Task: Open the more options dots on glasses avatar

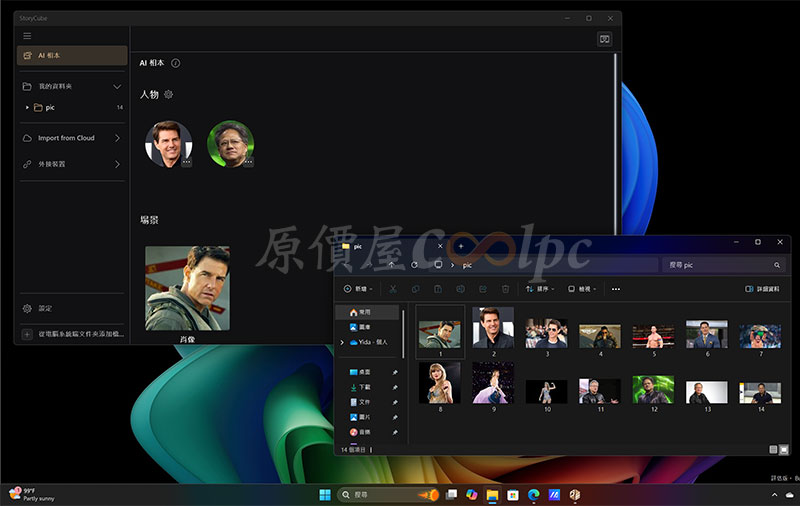Action: (248, 162)
